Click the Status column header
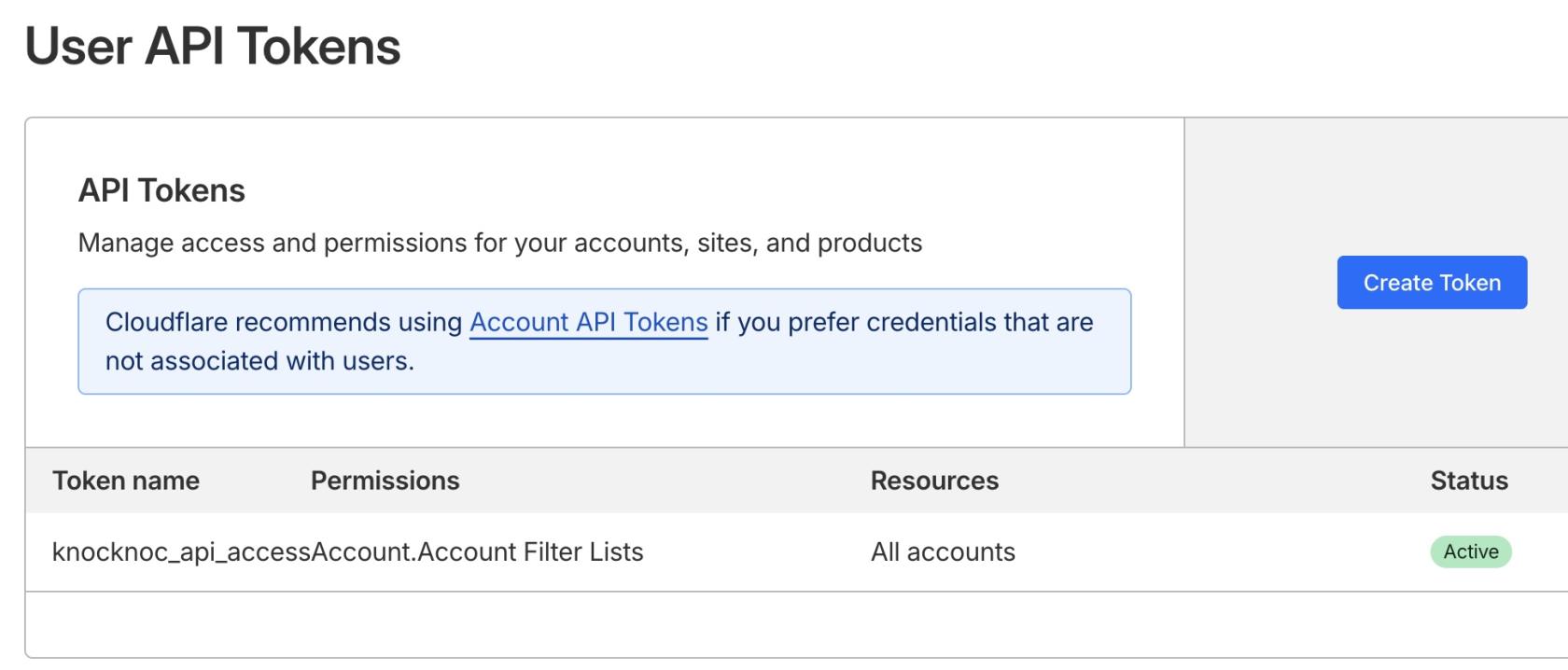This screenshot has height=670, width=1568. [1468, 481]
